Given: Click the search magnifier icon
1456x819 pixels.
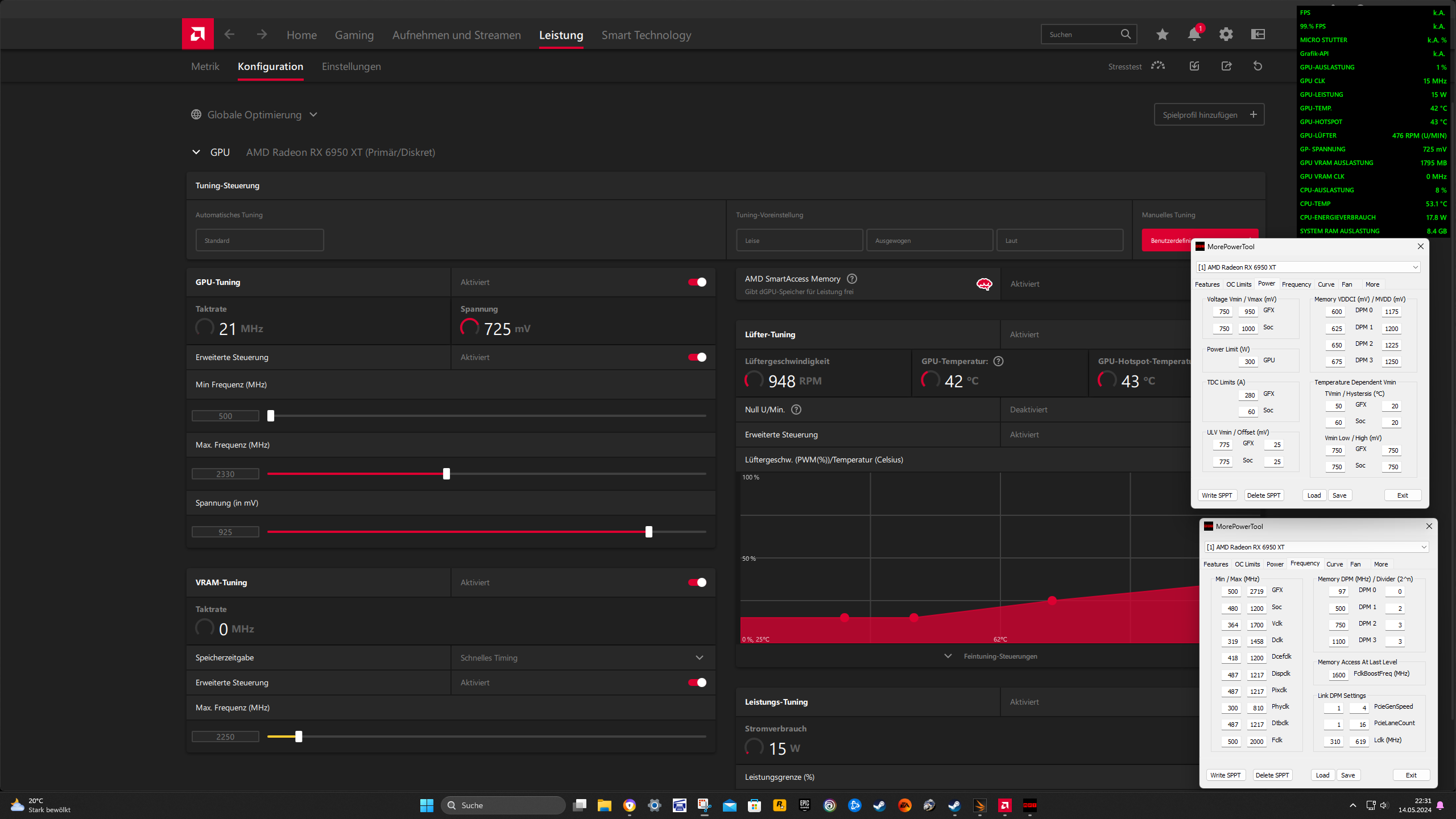Looking at the screenshot, I should 1126,34.
